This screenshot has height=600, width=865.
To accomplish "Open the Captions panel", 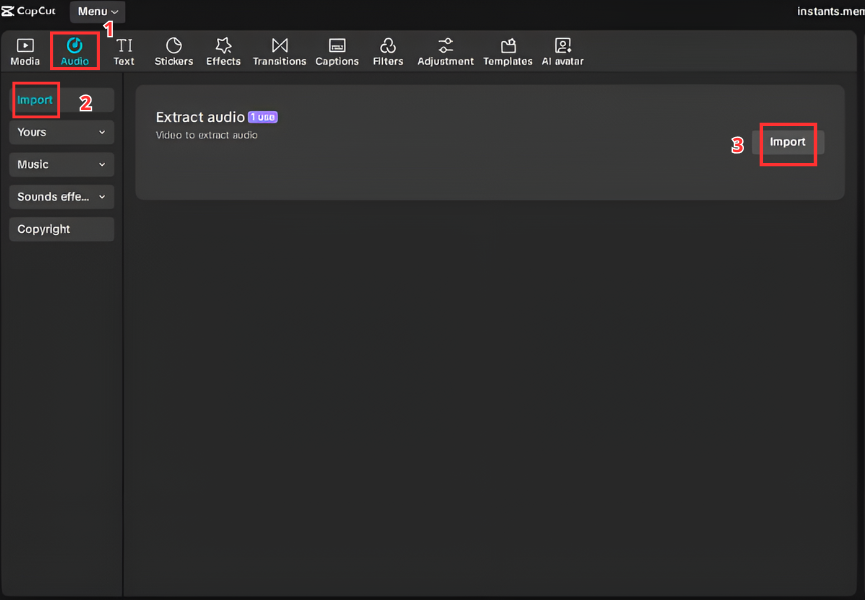I will (337, 52).
